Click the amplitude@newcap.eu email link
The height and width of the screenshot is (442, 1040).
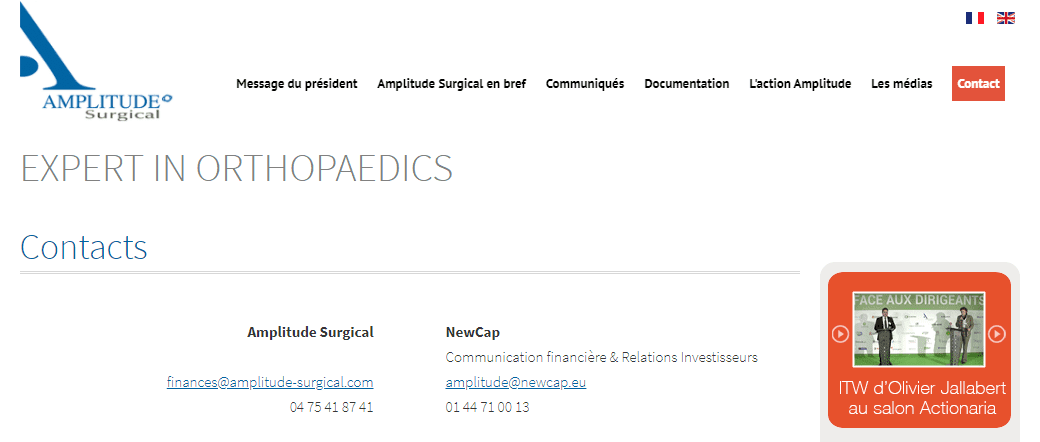[516, 382]
